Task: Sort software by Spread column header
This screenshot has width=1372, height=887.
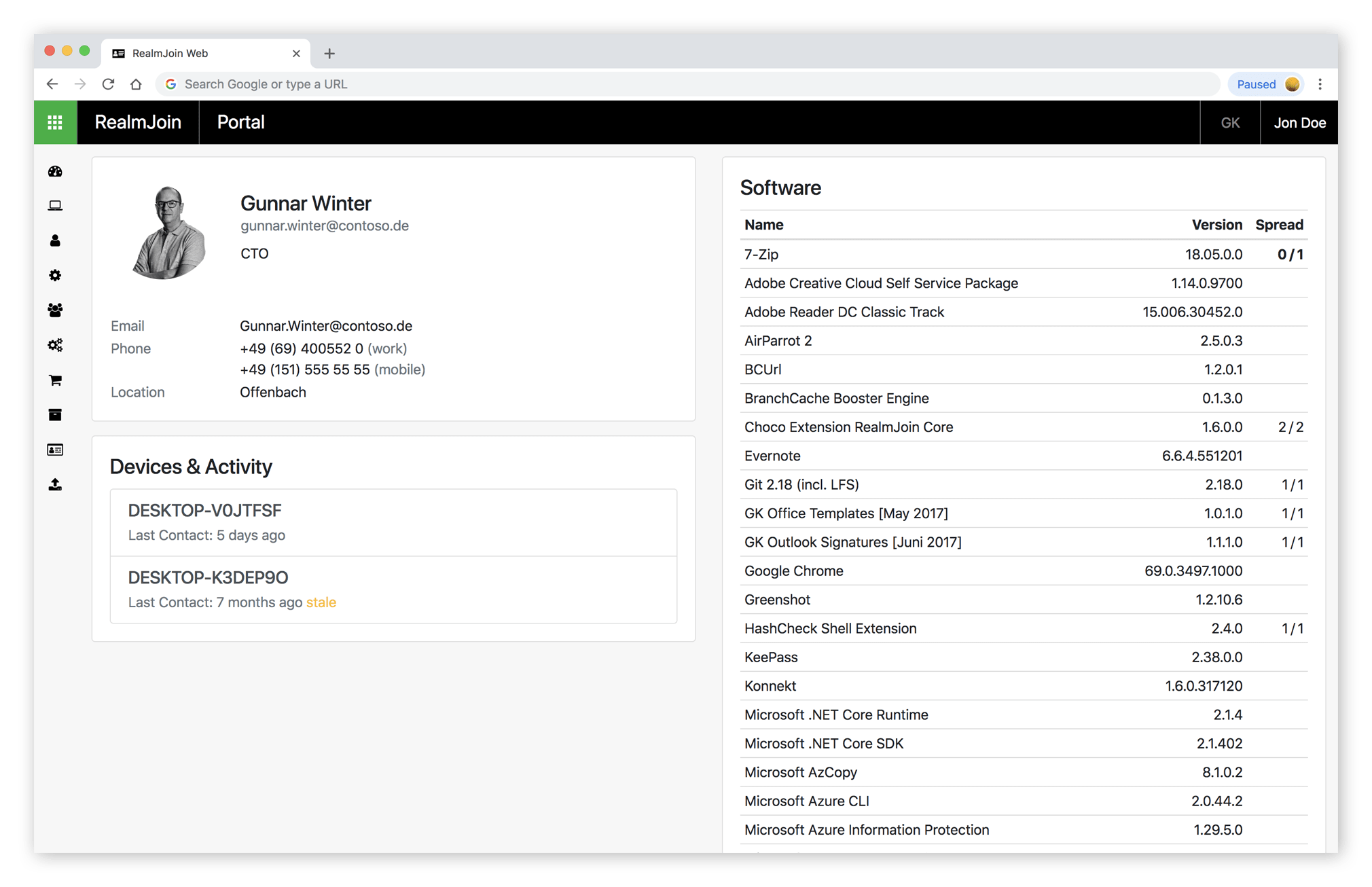Action: (1279, 225)
